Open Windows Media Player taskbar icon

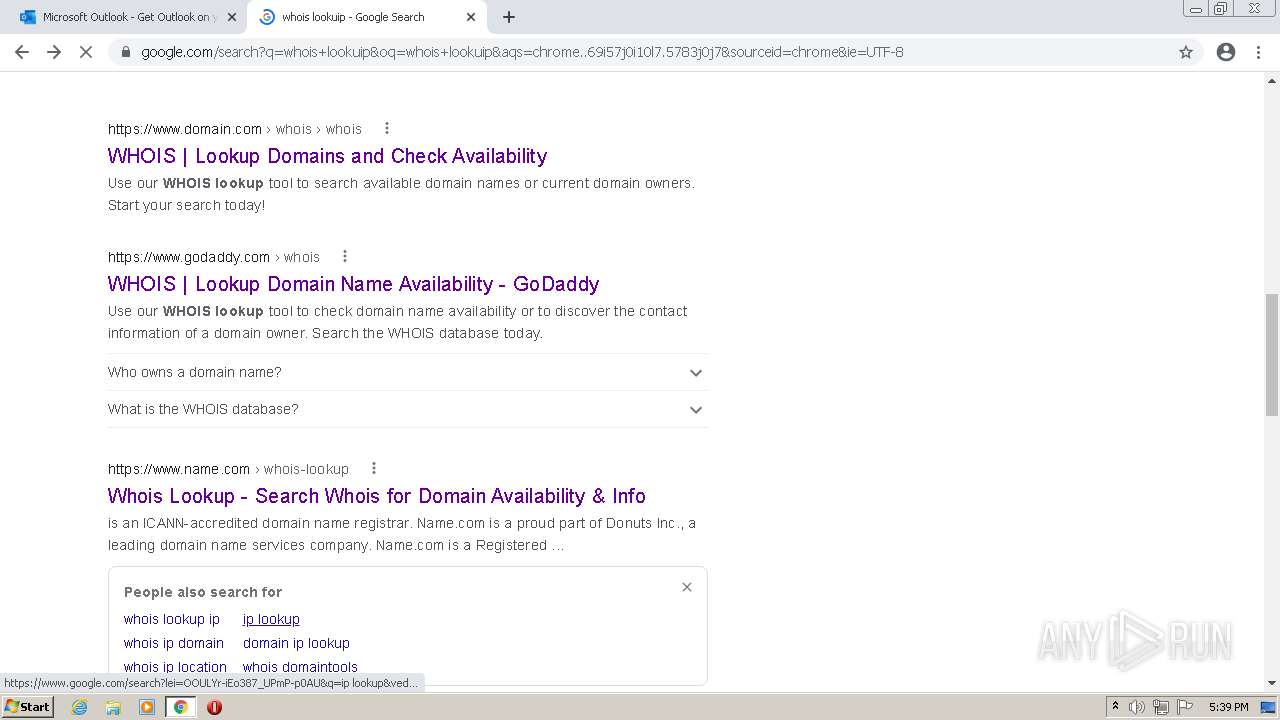[x=147, y=707]
